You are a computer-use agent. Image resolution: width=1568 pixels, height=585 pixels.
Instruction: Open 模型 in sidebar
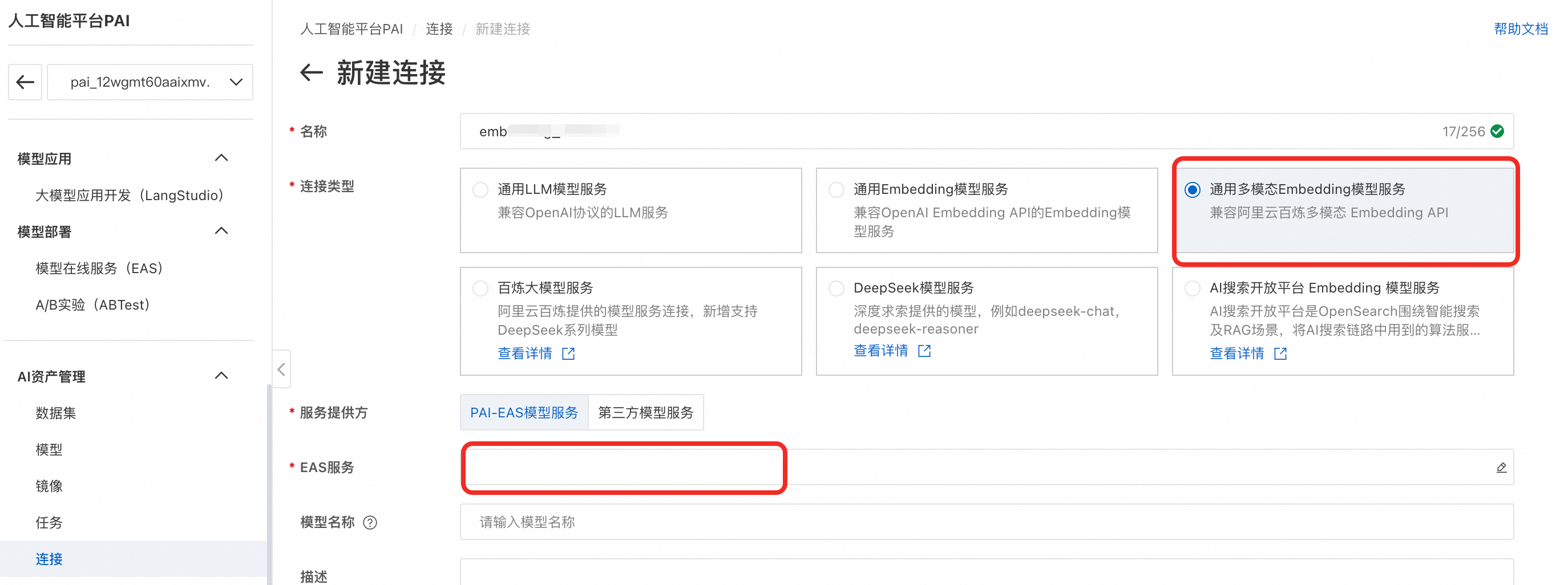click(49, 449)
